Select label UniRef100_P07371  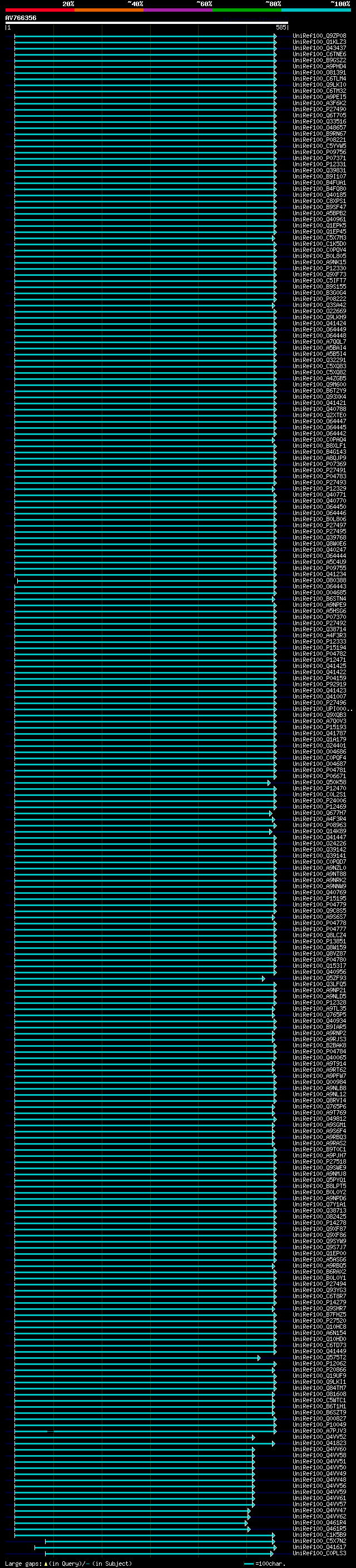tap(319, 159)
